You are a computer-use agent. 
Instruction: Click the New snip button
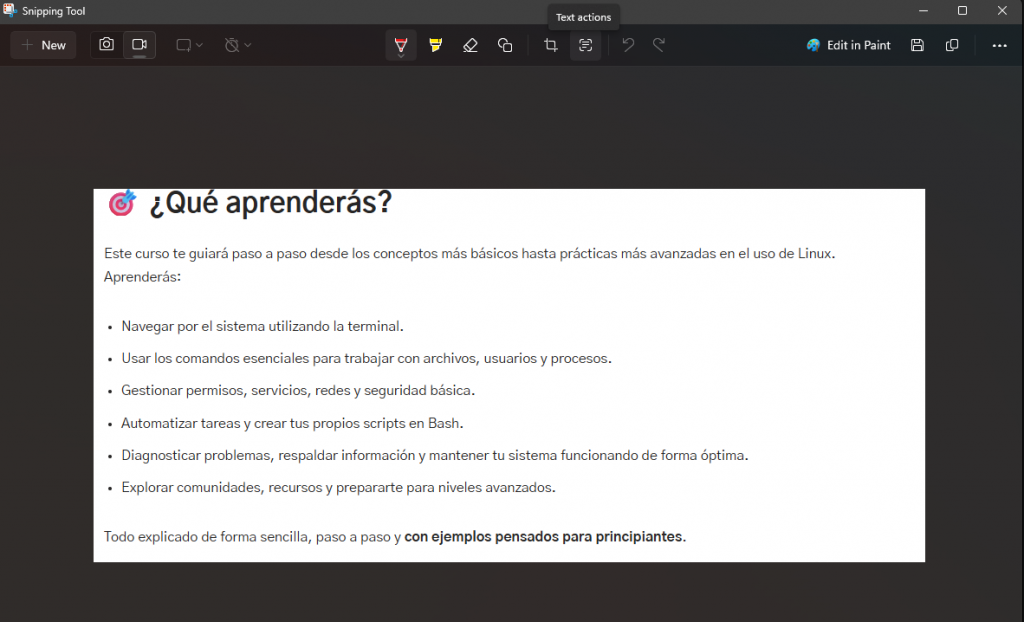pos(44,45)
